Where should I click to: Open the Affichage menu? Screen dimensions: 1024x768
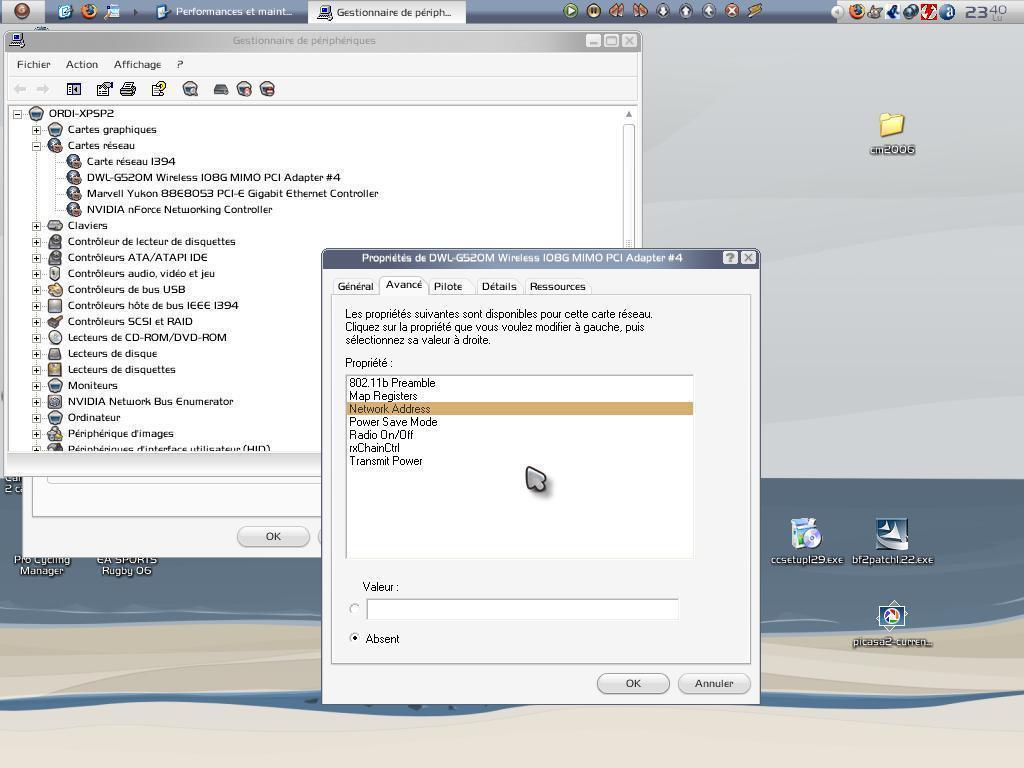(137, 64)
